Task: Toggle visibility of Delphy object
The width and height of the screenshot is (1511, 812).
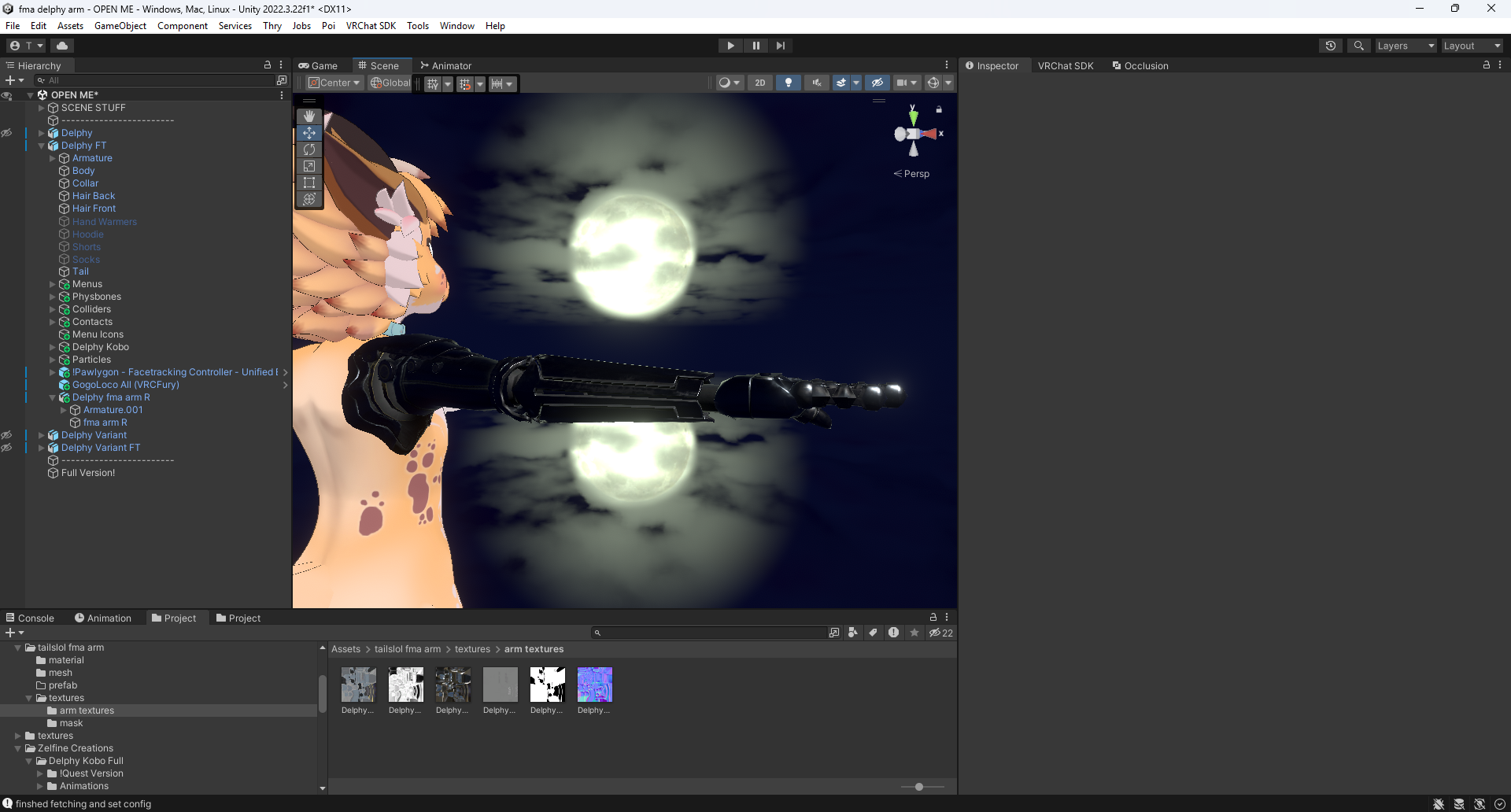Action: coord(6,133)
